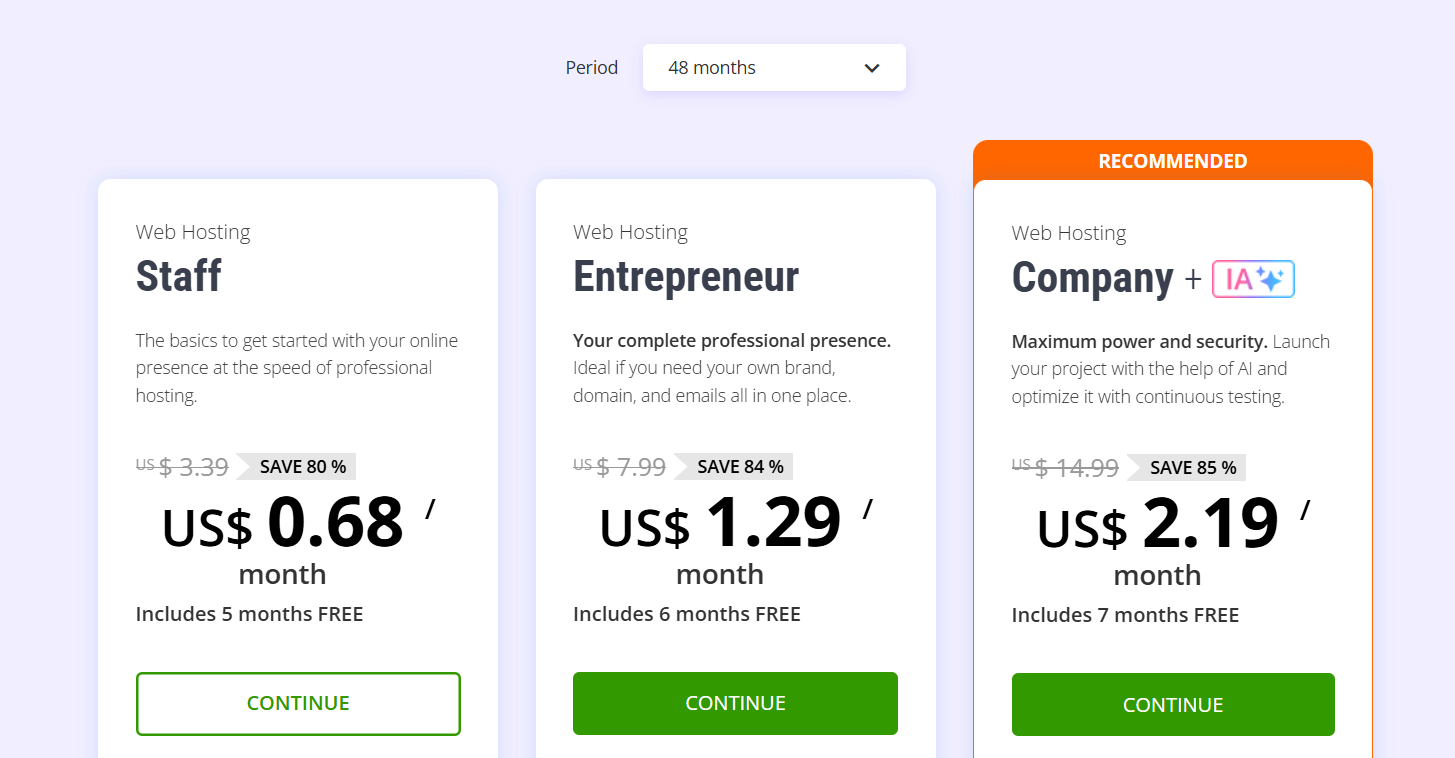The image size is (1455, 758).
Task: Click the SAVE 85 % tag
Action: [1186, 467]
